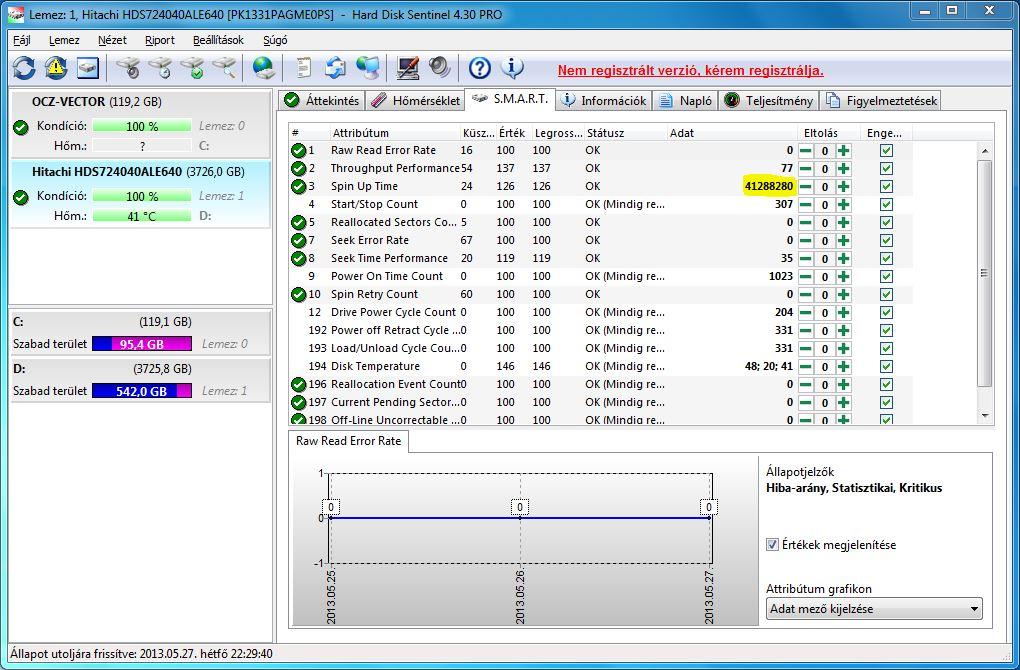Click the disk with speaker test icon
The width and height of the screenshot is (1020, 670).
tap(128, 68)
